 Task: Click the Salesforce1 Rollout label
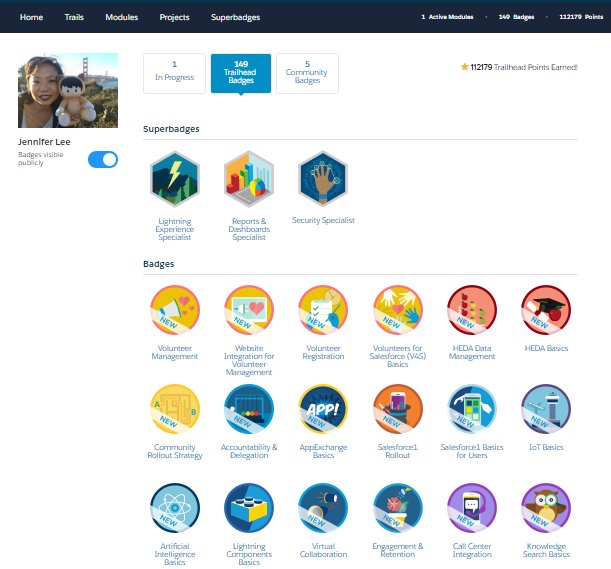coord(397,451)
